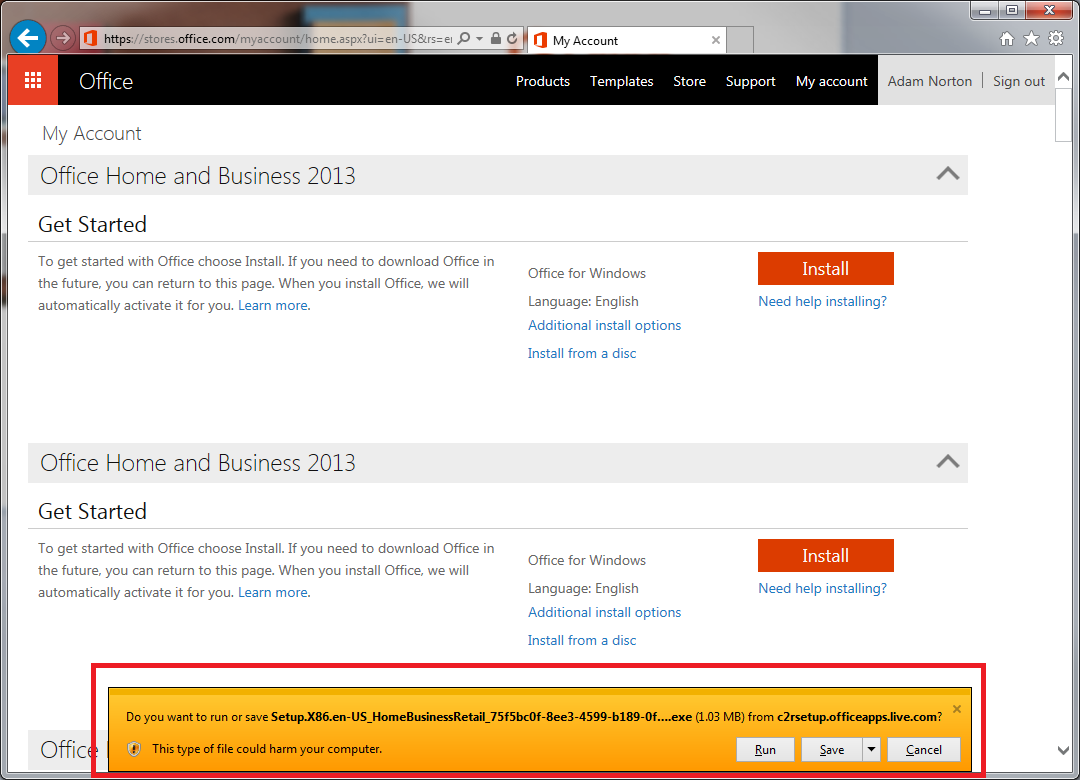Click the My Account page heading
The width and height of the screenshot is (1080, 780).
pyautogui.click(x=92, y=134)
